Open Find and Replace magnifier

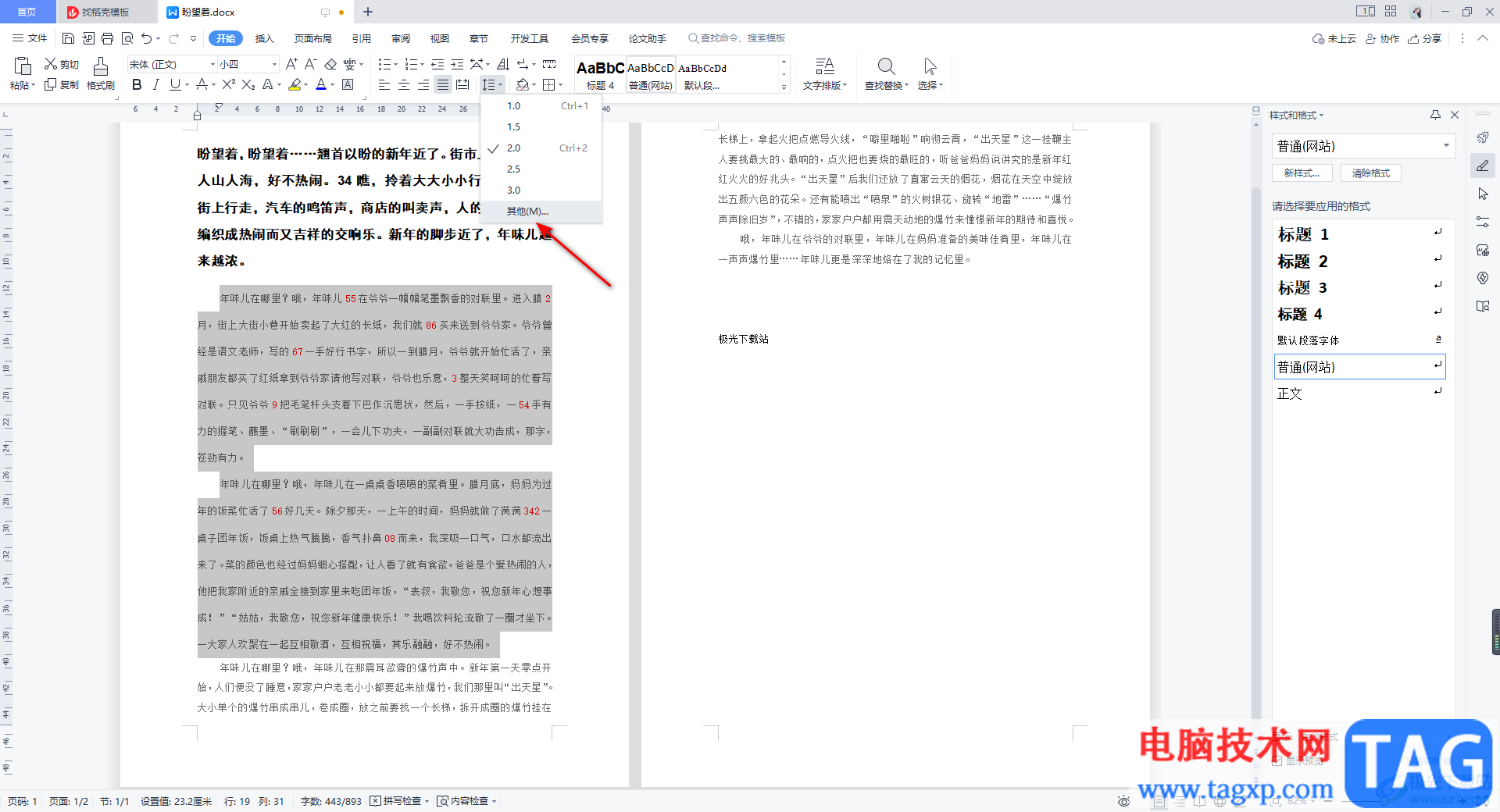(886, 74)
